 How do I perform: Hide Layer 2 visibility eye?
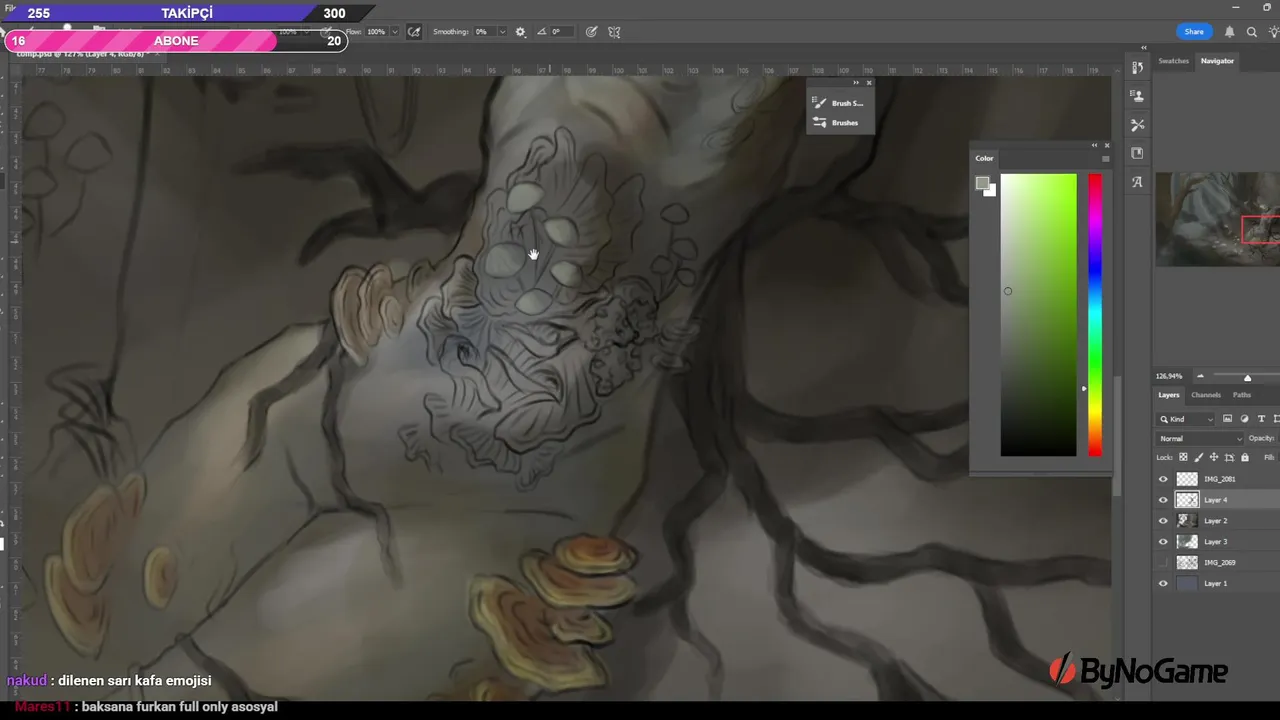tap(1162, 521)
